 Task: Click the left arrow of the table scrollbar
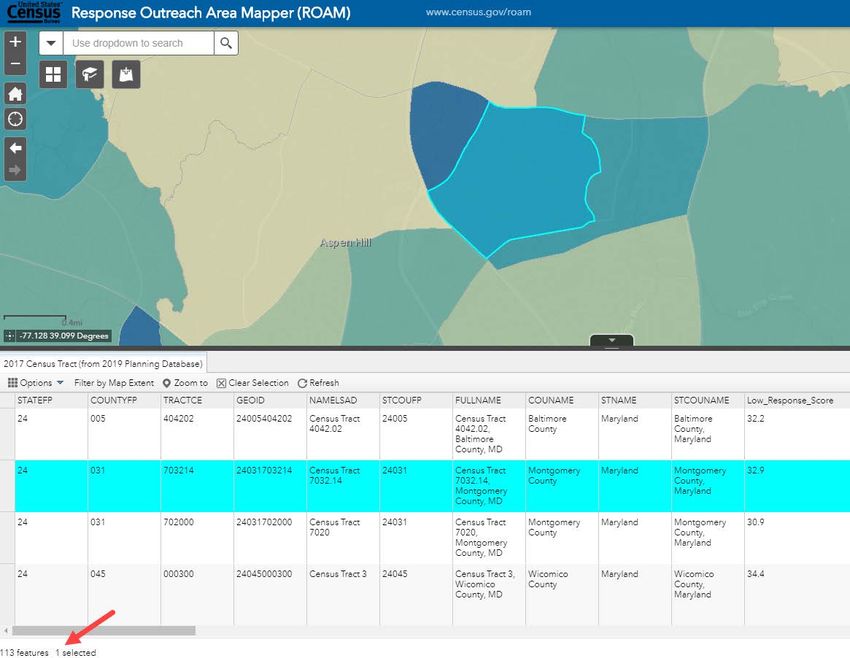(x=5, y=630)
